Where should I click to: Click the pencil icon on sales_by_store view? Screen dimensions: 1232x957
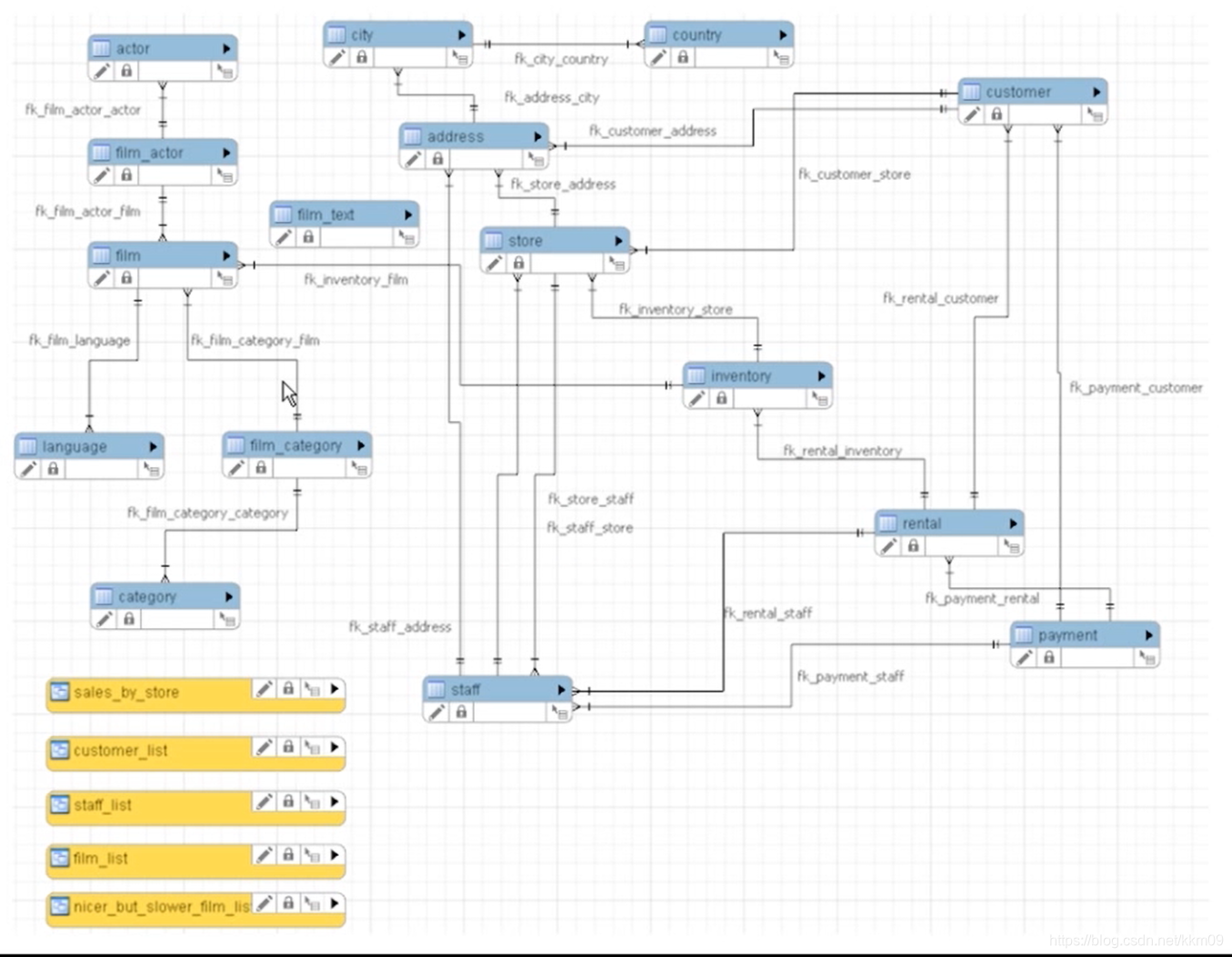click(x=264, y=689)
